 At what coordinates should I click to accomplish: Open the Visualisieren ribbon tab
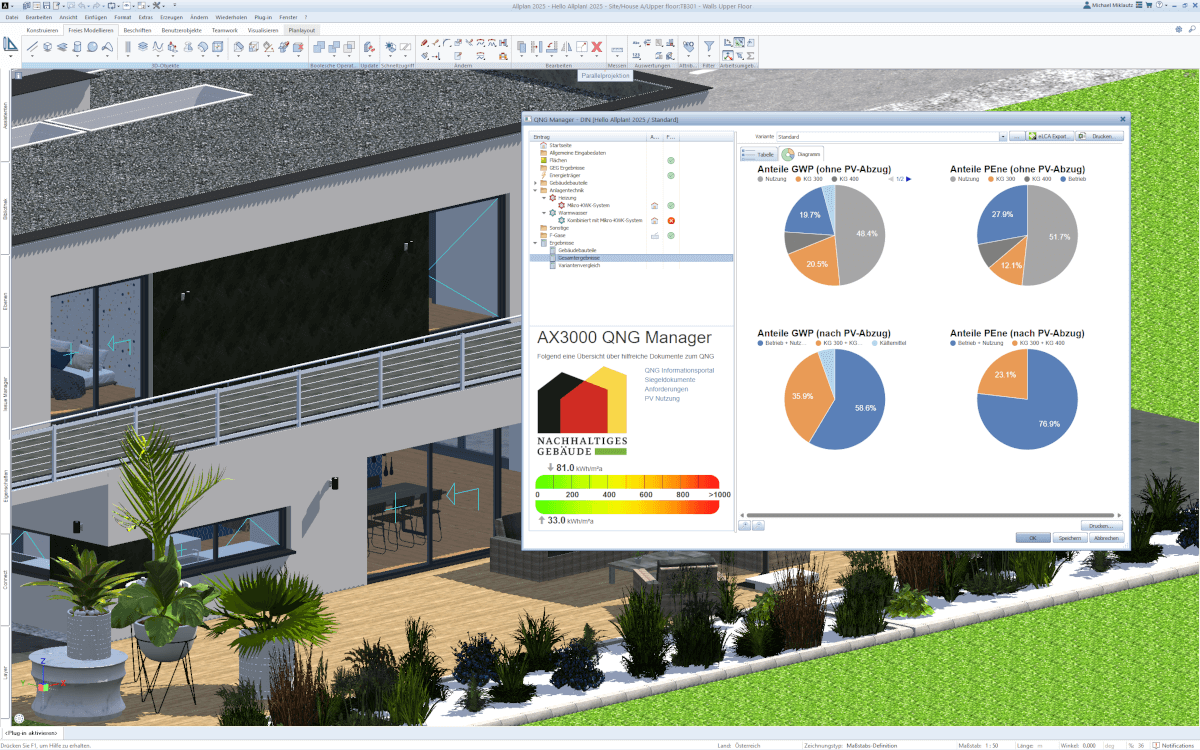(x=263, y=30)
